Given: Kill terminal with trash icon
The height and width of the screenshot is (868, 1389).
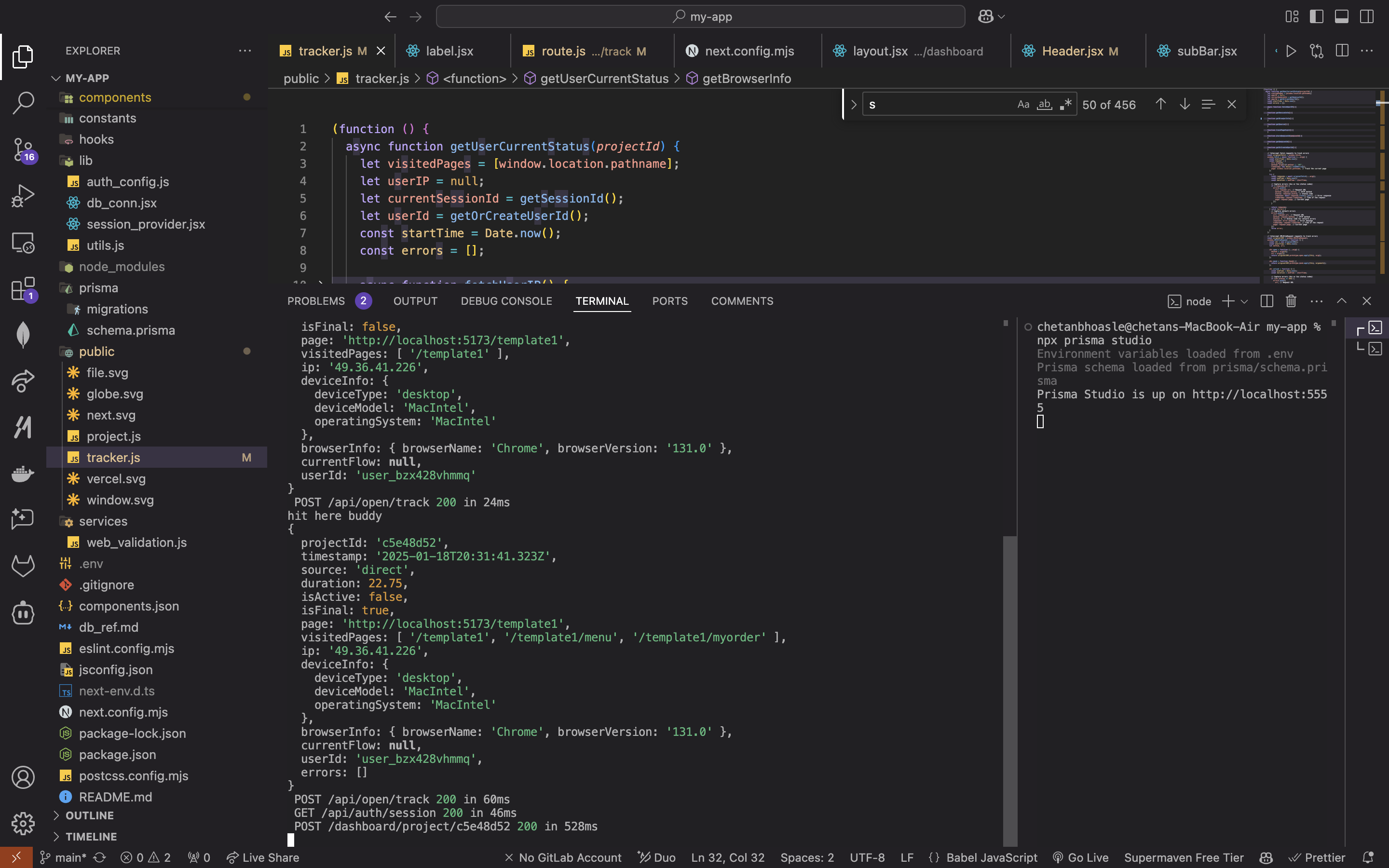Looking at the screenshot, I should (x=1291, y=301).
